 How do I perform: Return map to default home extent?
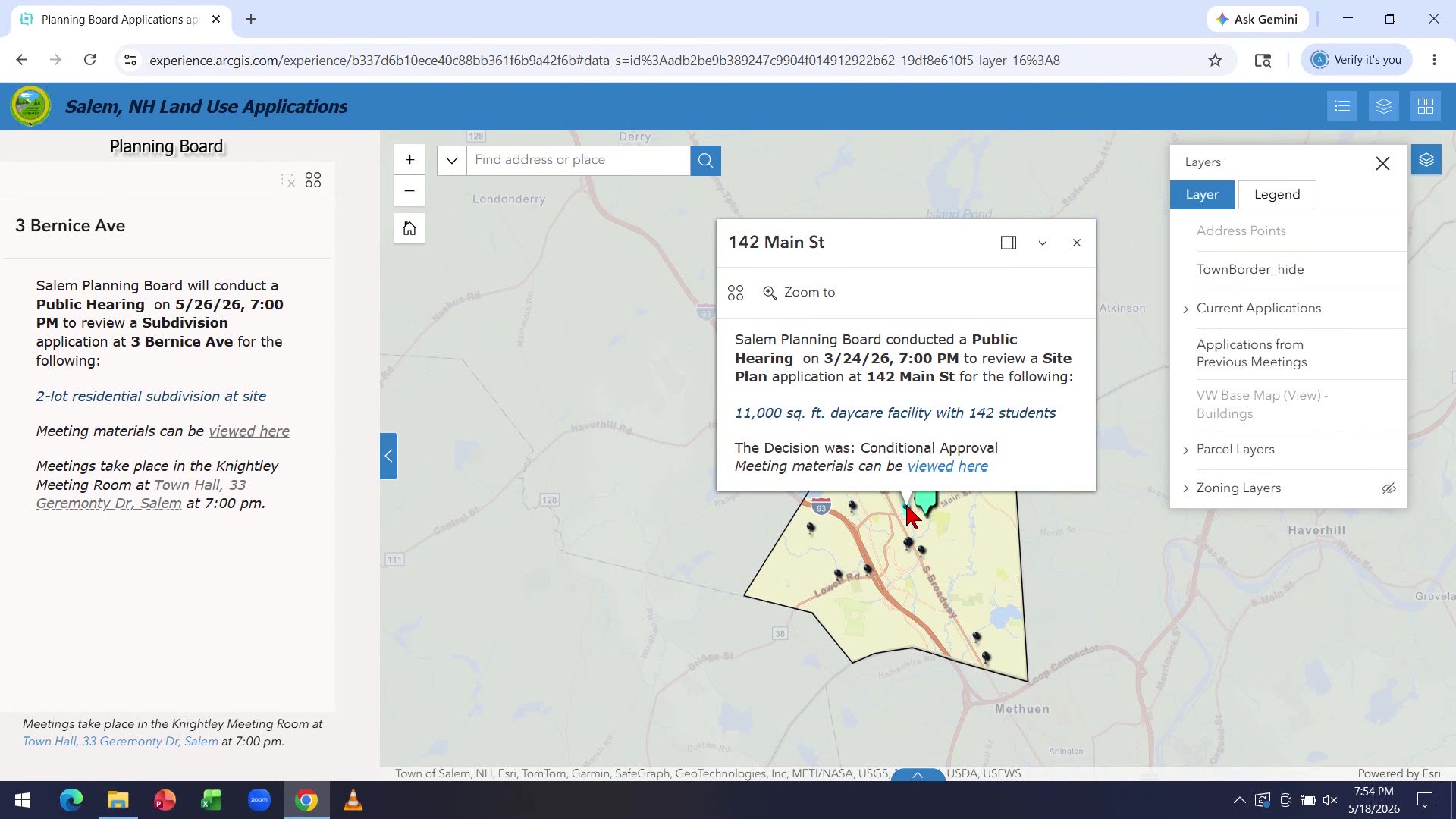[409, 228]
